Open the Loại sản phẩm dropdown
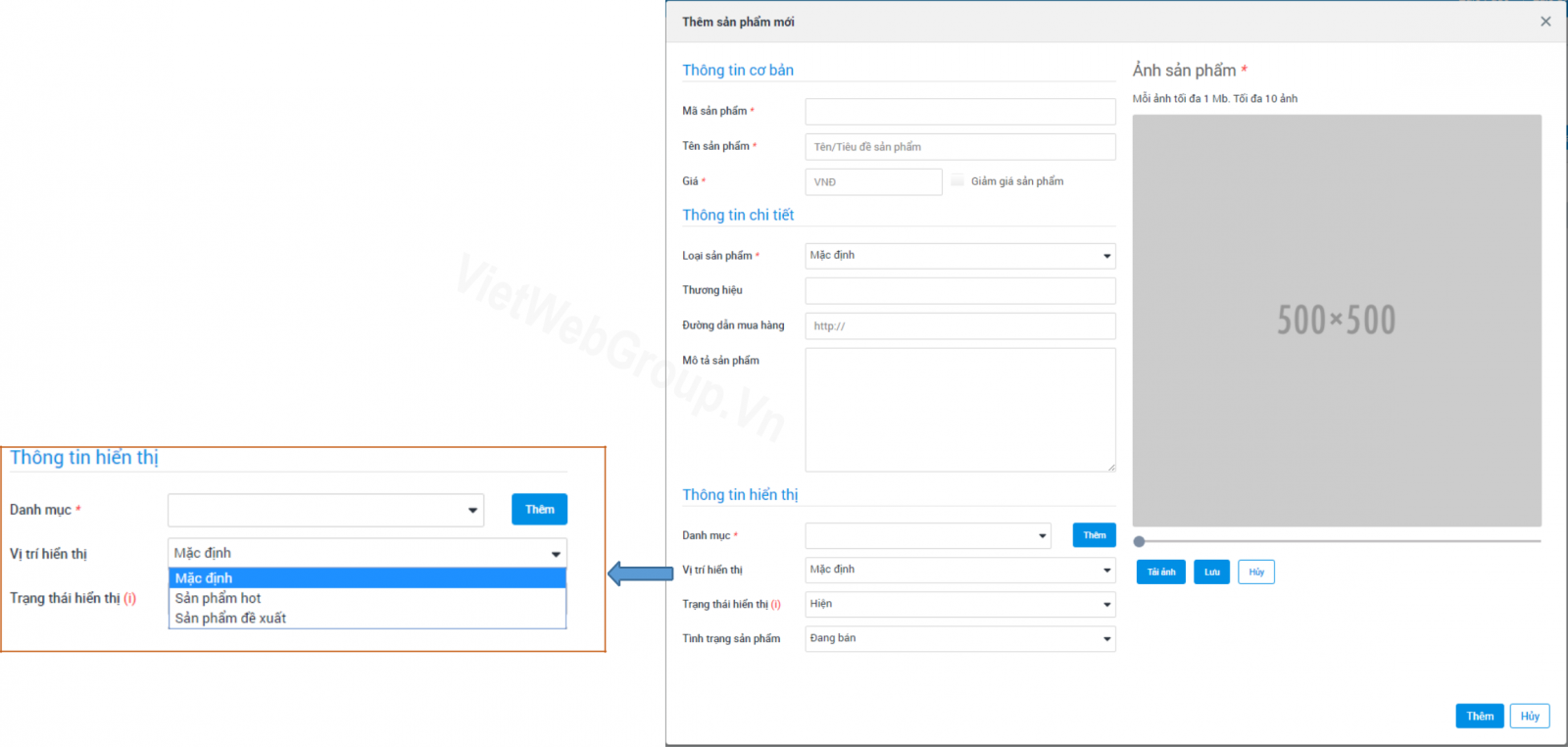This screenshot has height=747, width=1568. point(959,256)
